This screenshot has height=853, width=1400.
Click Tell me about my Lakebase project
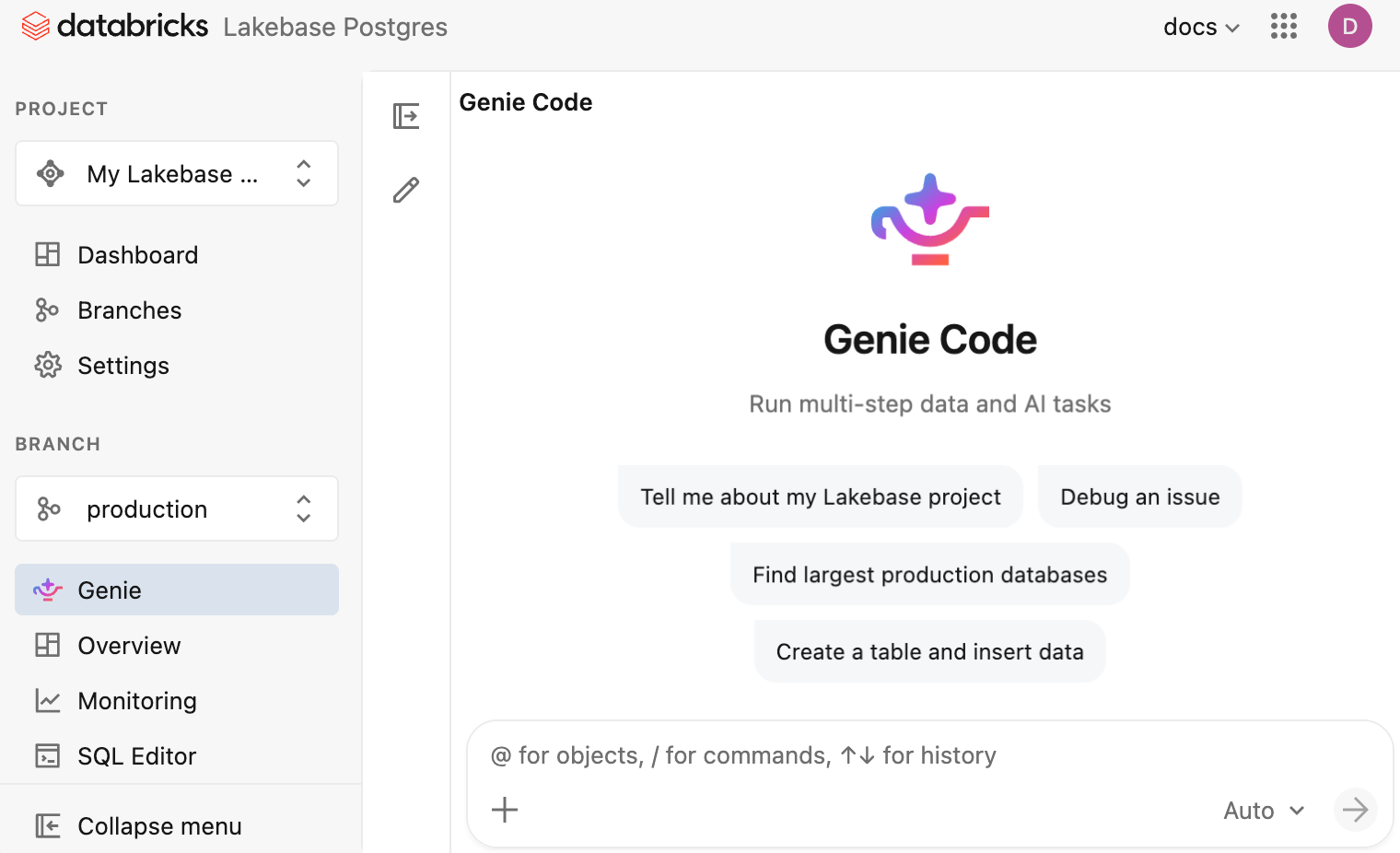821,497
